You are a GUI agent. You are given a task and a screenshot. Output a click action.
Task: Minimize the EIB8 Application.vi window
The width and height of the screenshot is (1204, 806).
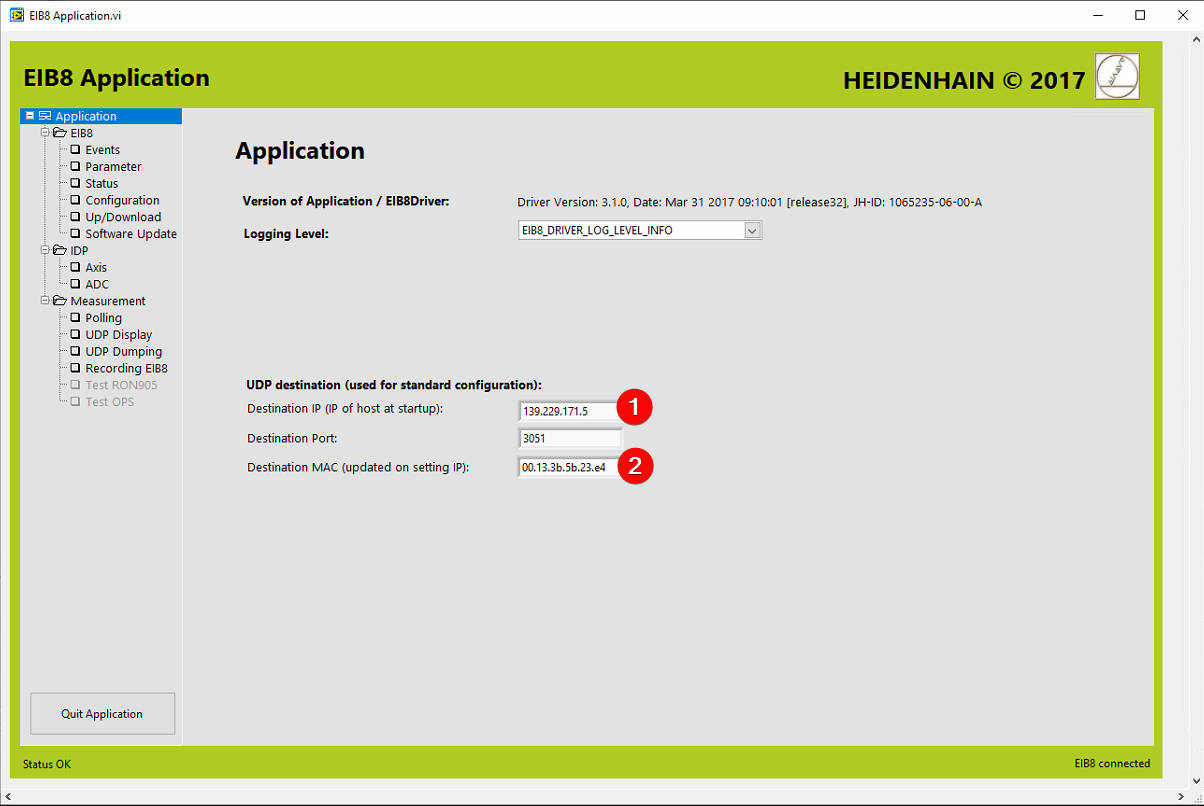pyautogui.click(x=1098, y=15)
